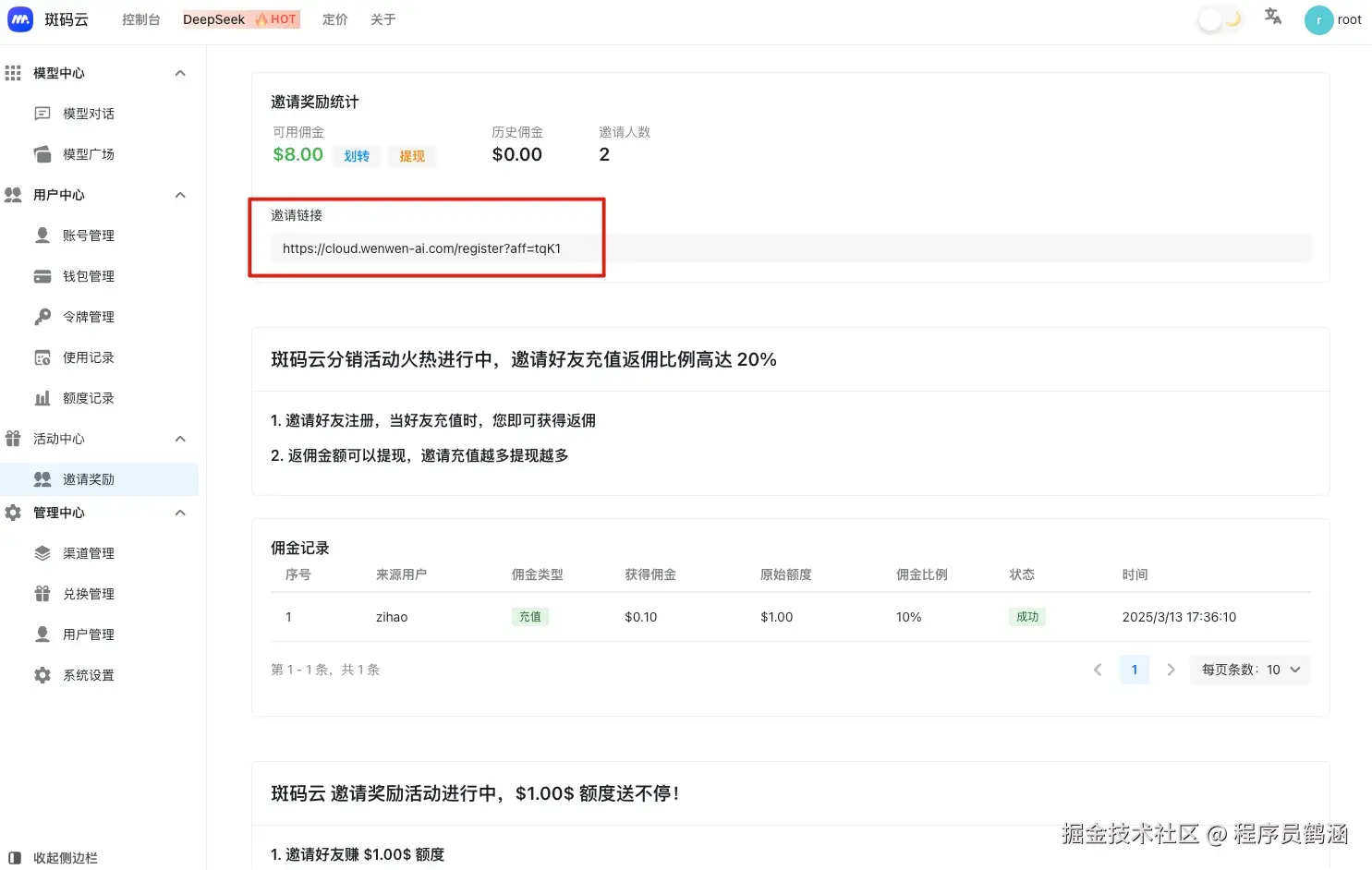Viewport: 1372px width, 870px height.
Task: Click the 系统设置 gear icon
Action: coord(42,675)
